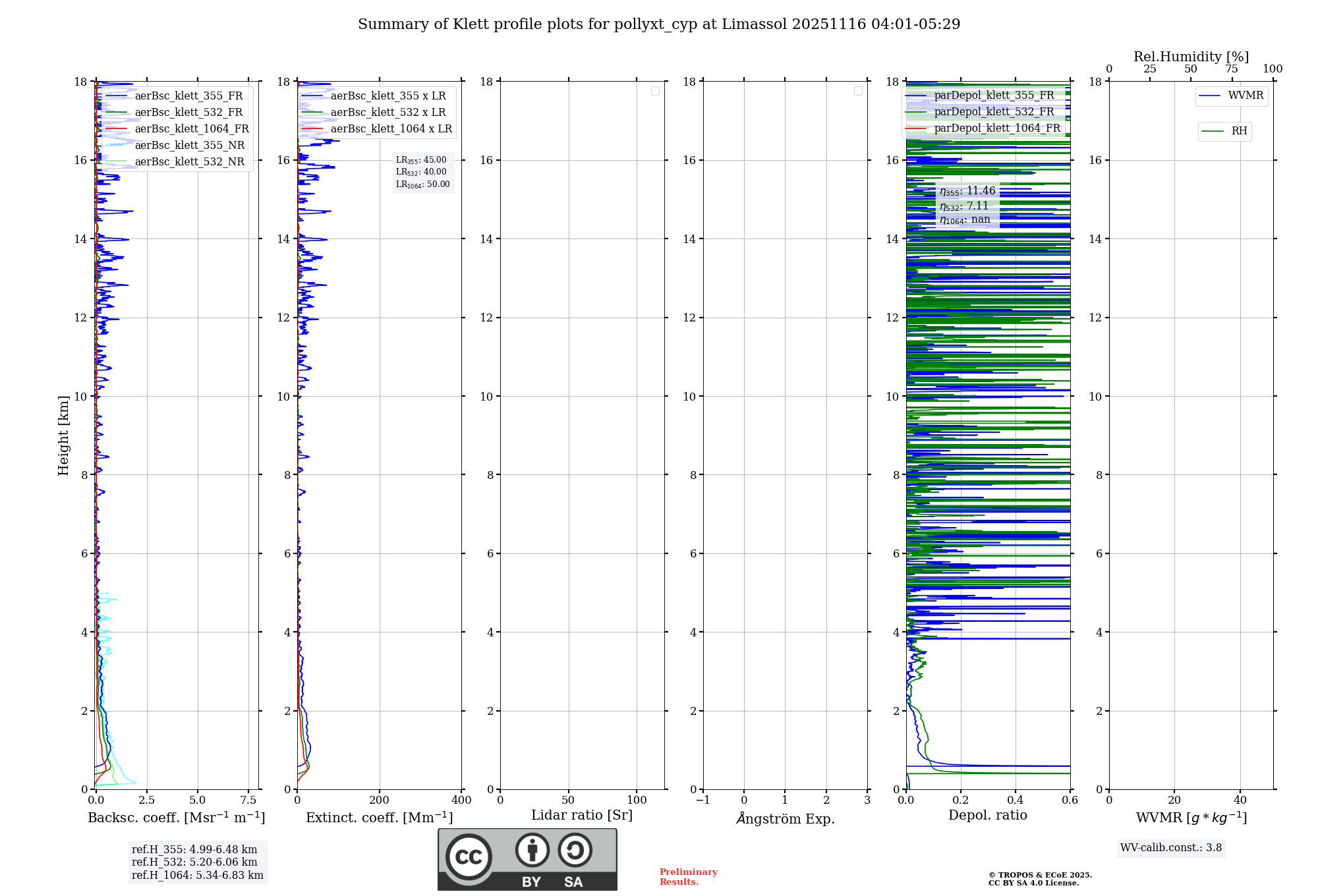Click the Rel.Humidity [%] top axis label
This screenshot has width=1318, height=896.
[x=1190, y=57]
